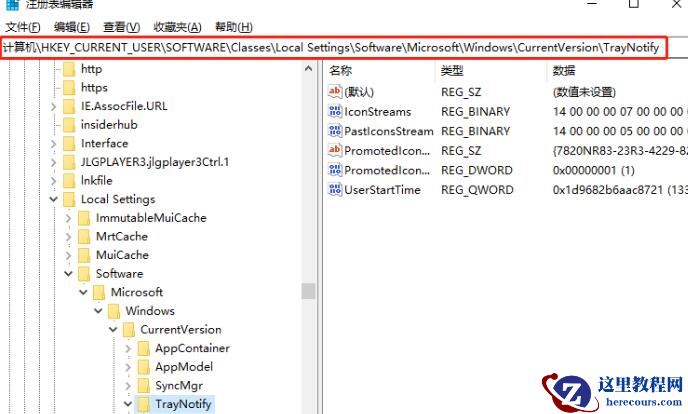The width and height of the screenshot is (688, 414).
Task: Open the 查看(V) menu
Action: 122,27
